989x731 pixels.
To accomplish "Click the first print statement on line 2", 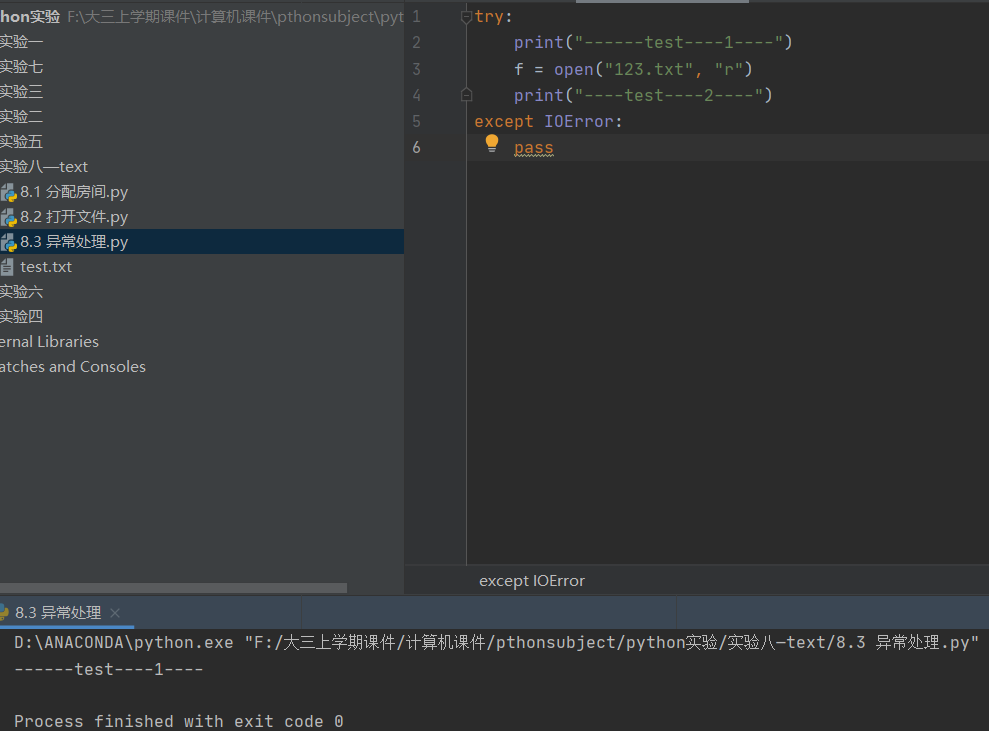I will point(653,43).
